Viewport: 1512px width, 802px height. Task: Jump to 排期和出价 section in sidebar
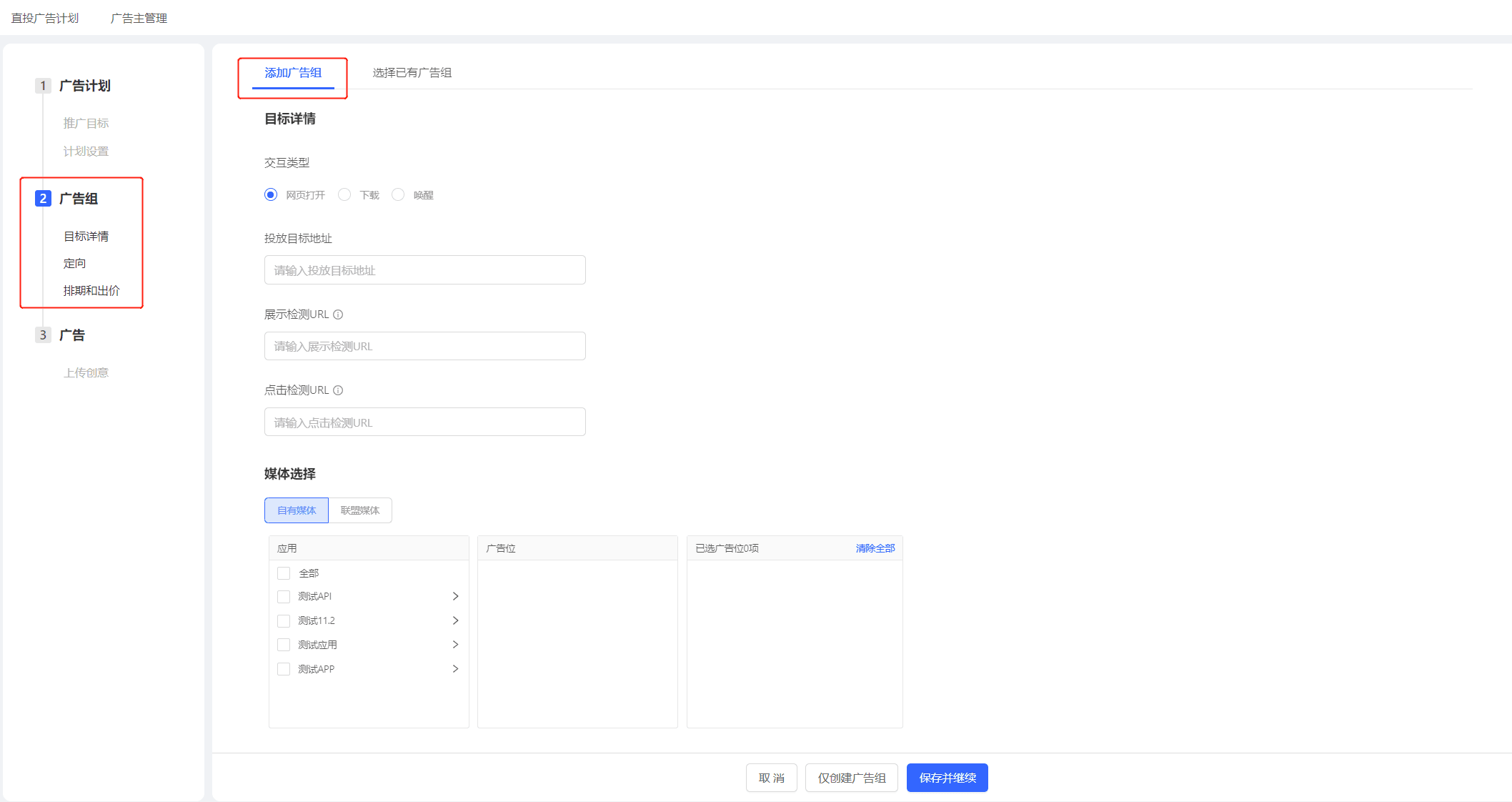point(91,291)
